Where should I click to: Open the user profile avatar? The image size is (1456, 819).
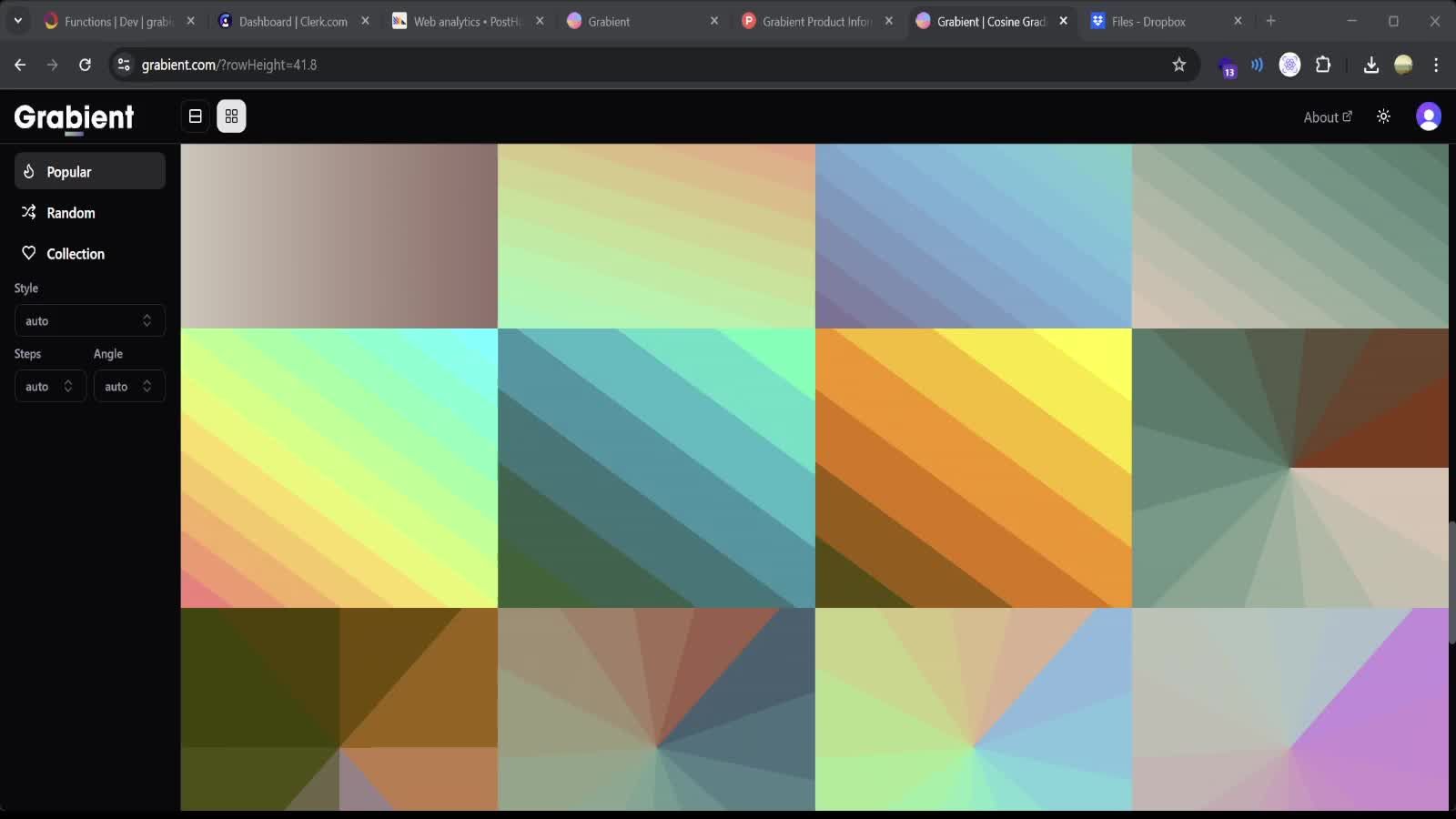click(x=1428, y=116)
